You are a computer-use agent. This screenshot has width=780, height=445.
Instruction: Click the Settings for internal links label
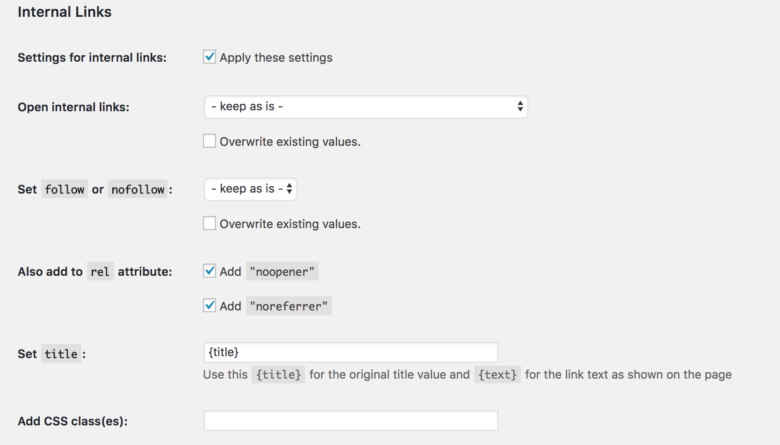pos(92,58)
